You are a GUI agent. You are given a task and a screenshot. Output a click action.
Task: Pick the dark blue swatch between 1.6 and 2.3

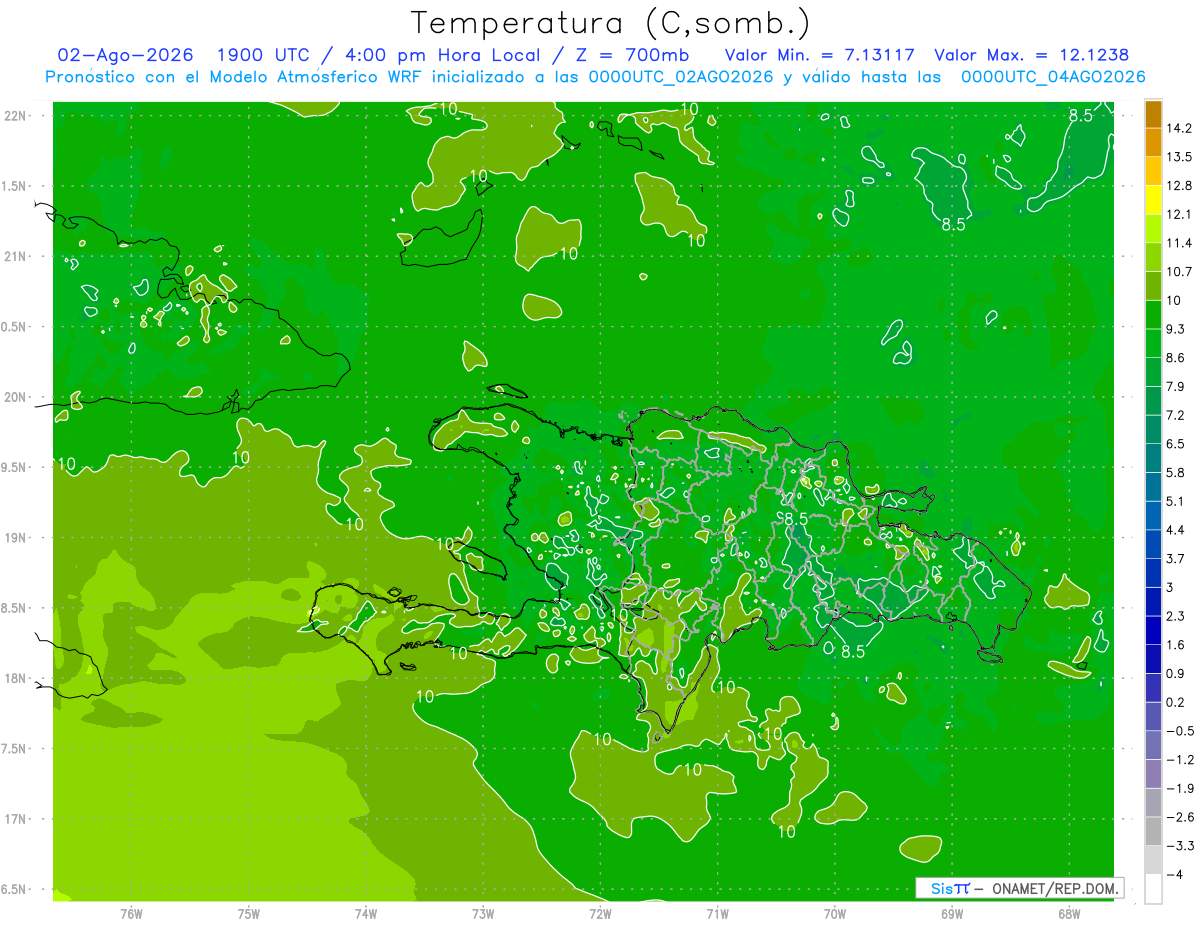pos(1153,630)
